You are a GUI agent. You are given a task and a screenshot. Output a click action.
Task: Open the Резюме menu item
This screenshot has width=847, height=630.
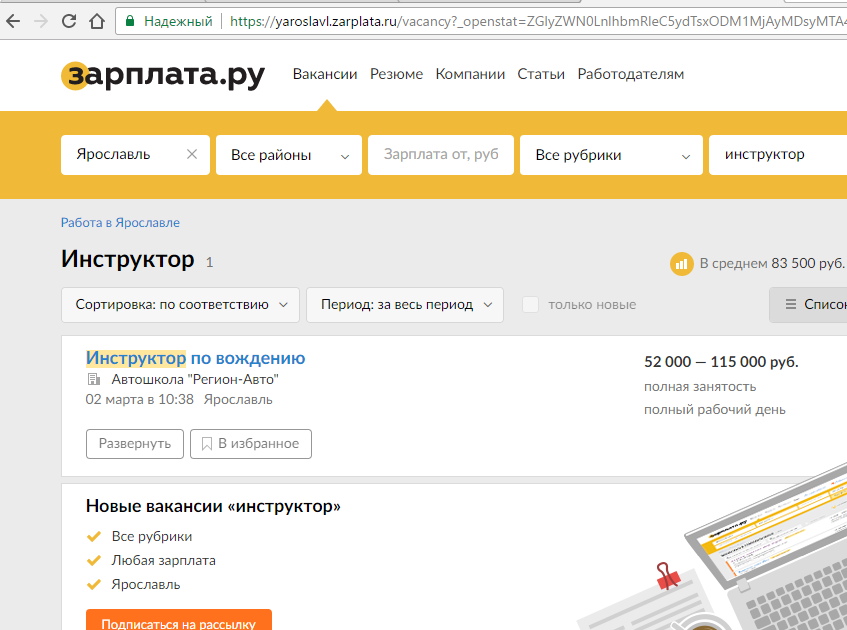click(396, 74)
